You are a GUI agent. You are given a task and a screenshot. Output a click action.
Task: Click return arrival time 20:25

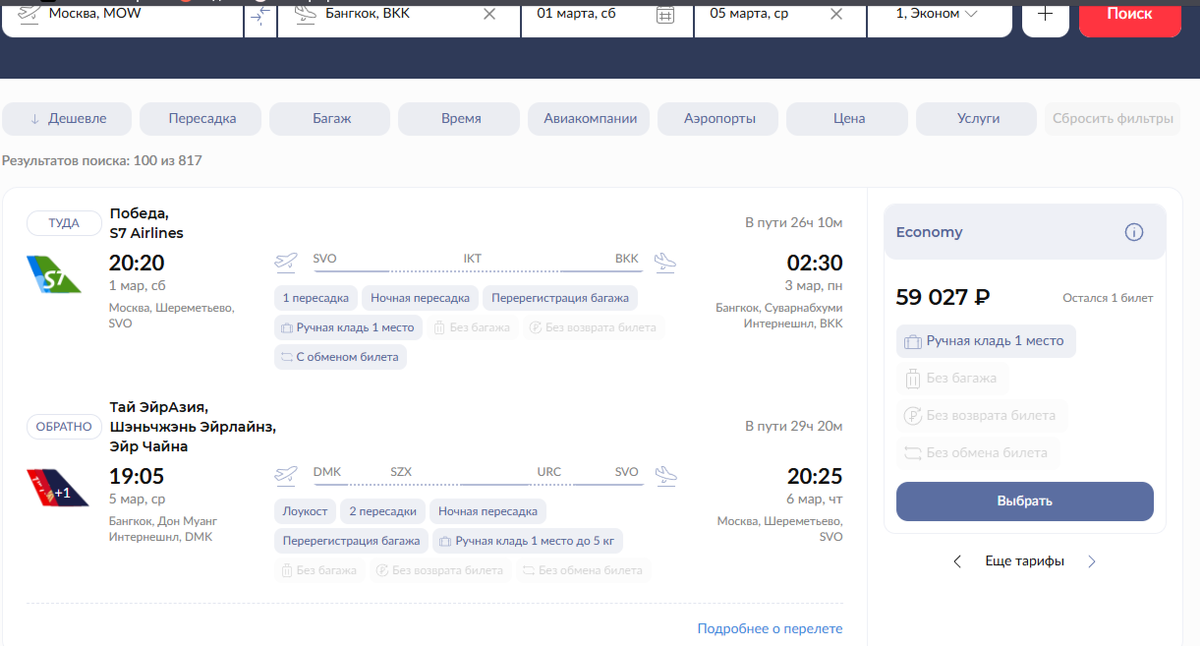coord(815,477)
